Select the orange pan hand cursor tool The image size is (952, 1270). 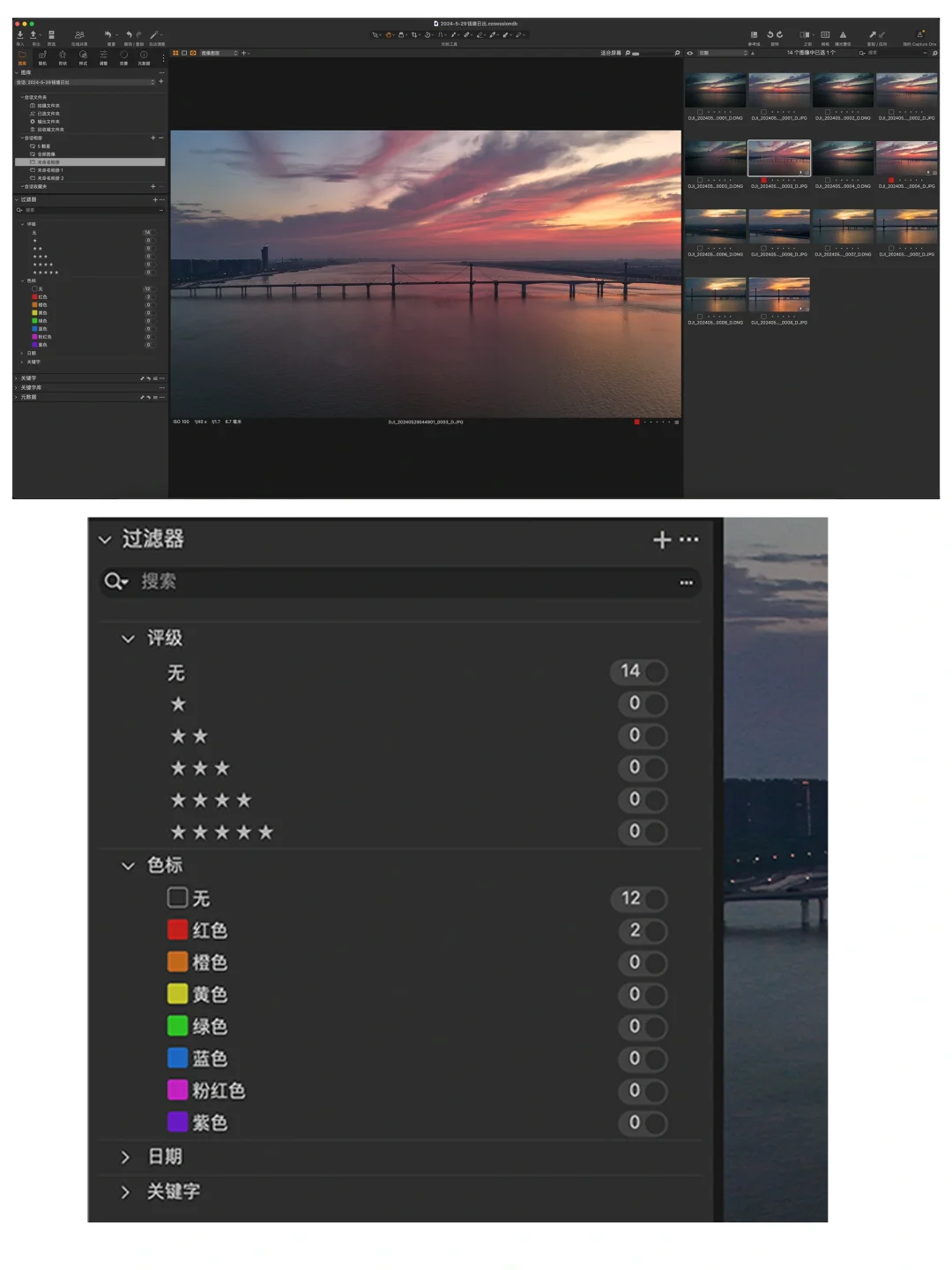(389, 35)
